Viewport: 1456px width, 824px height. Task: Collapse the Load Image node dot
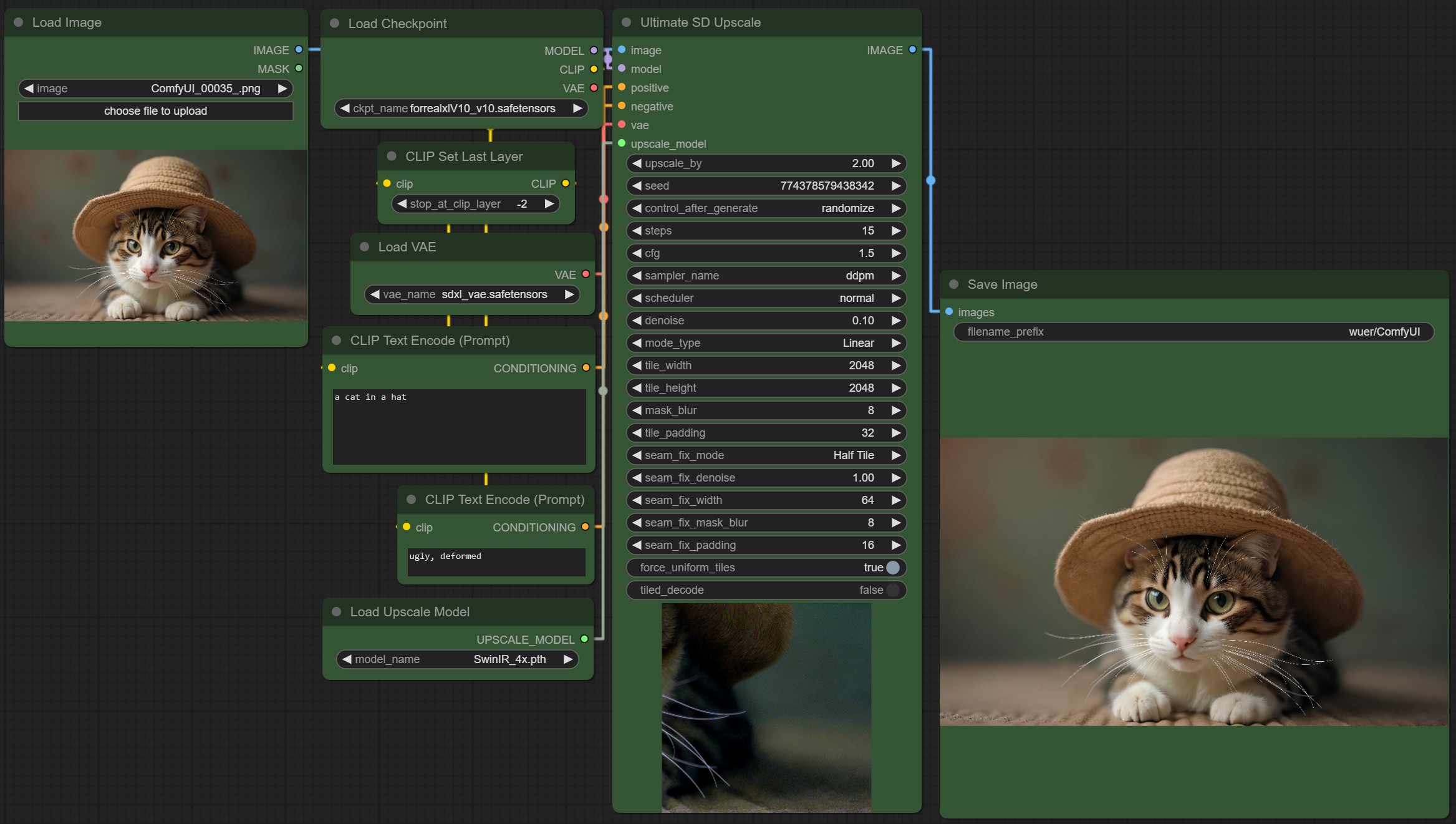click(x=18, y=22)
